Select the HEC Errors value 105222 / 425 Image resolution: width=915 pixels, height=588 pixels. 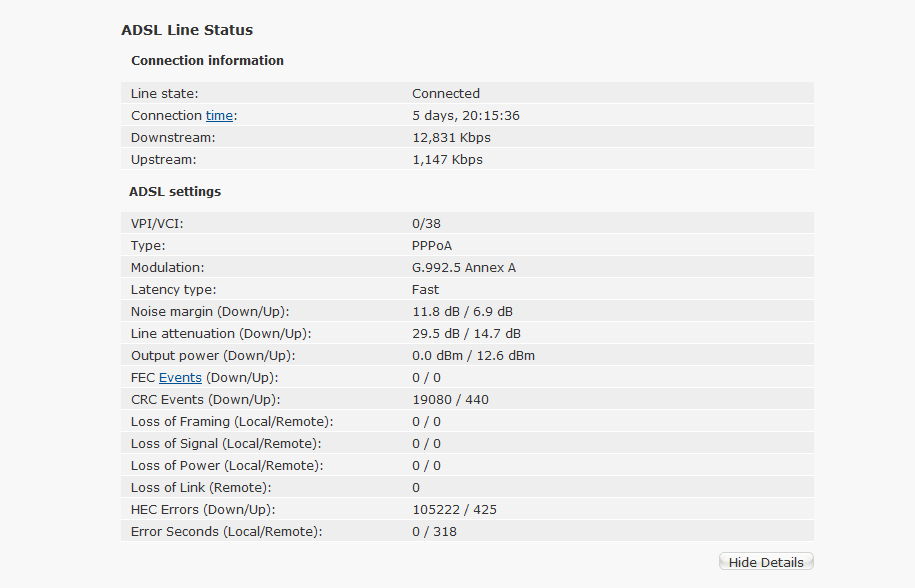[x=455, y=509]
